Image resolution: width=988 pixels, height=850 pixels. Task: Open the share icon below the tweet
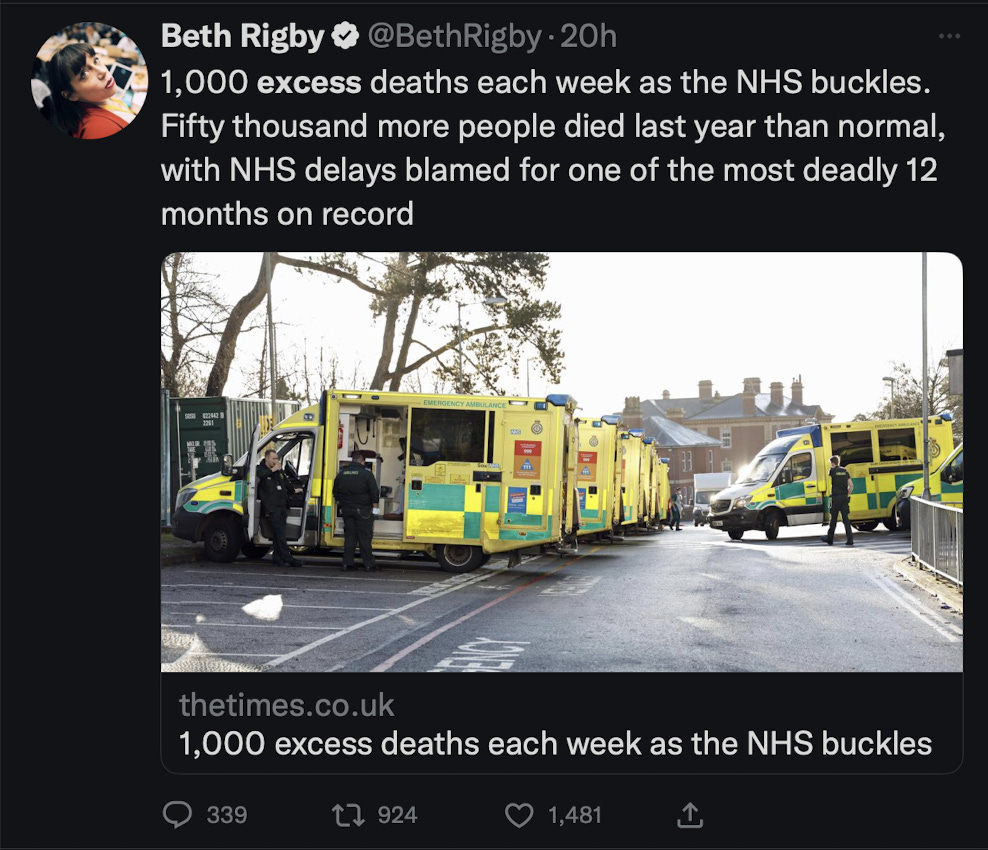point(689,814)
